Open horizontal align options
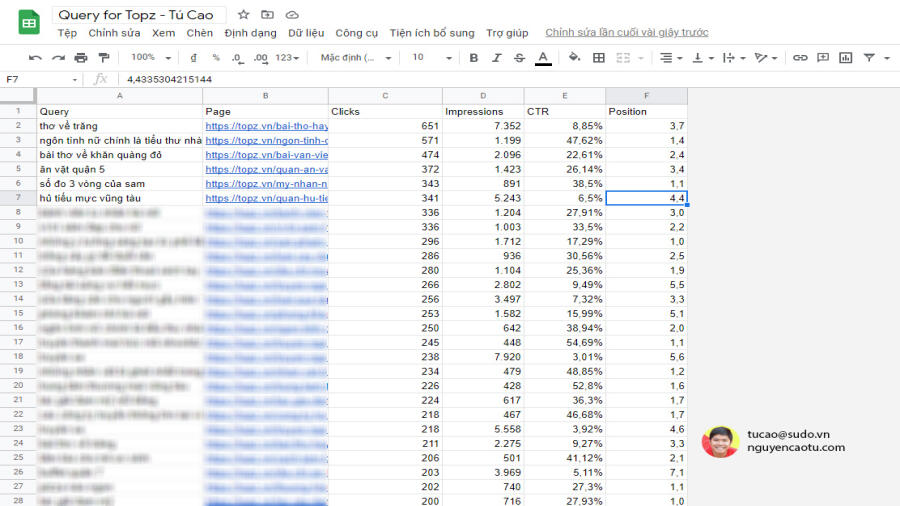Image resolution: width=900 pixels, height=506 pixels. coord(670,57)
